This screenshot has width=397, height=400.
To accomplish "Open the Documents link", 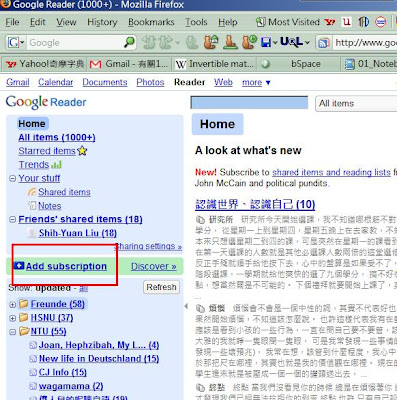I will 105,82.
